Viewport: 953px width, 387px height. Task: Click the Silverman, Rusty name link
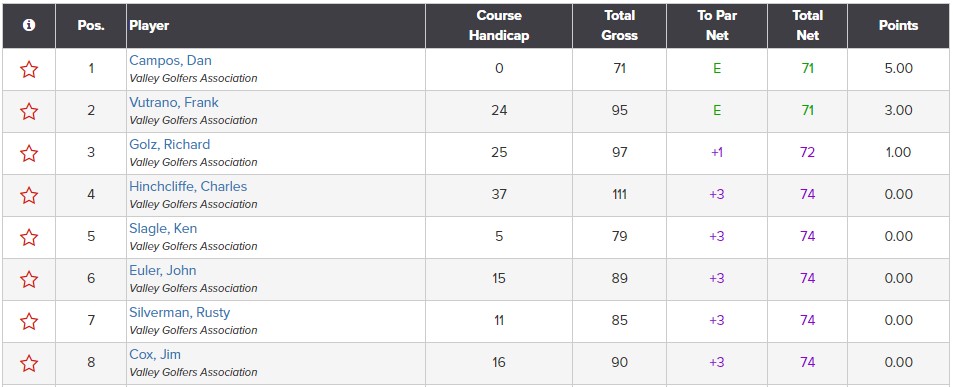tap(179, 312)
